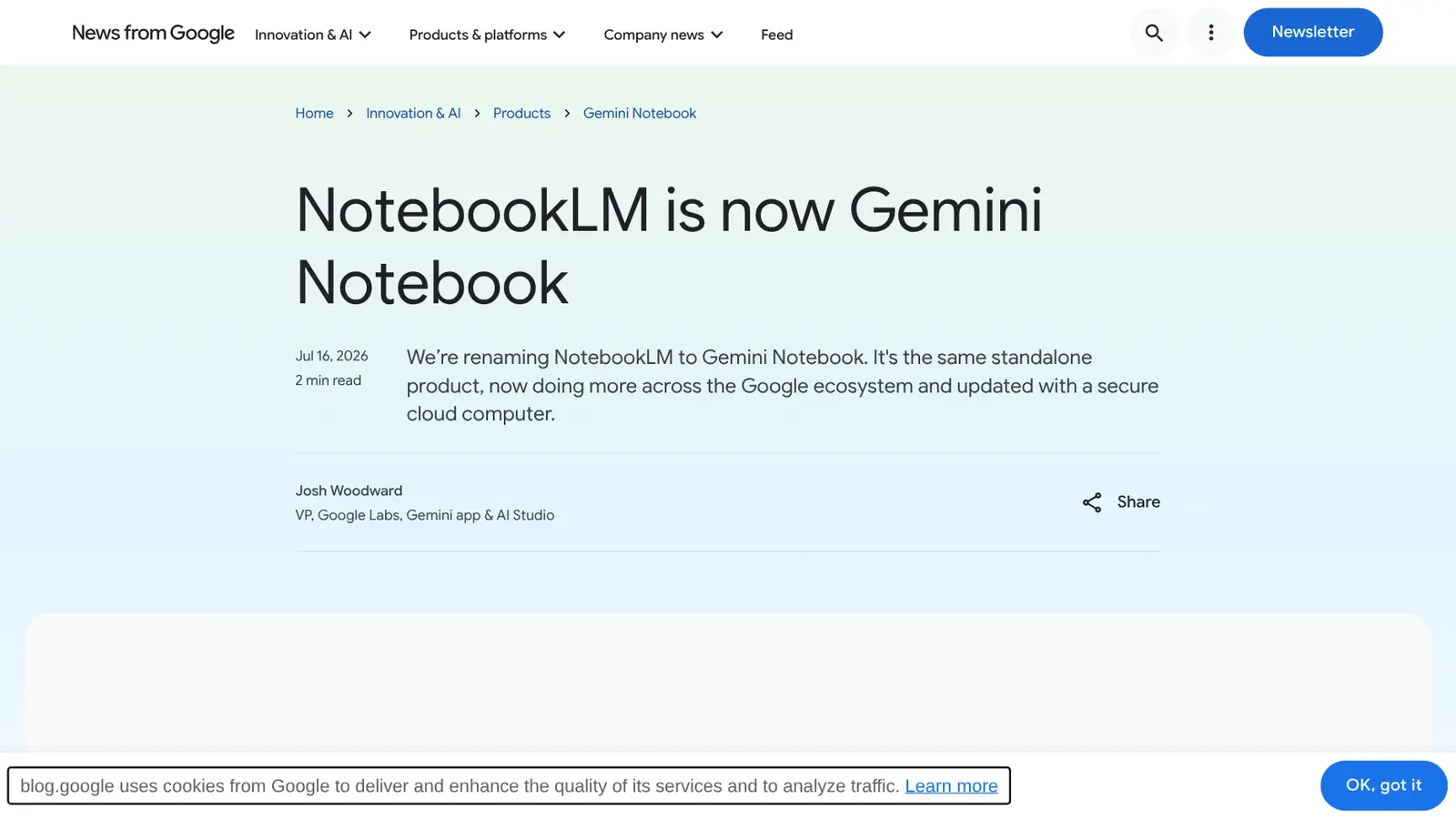Click the Learn more cookie link

click(x=951, y=786)
